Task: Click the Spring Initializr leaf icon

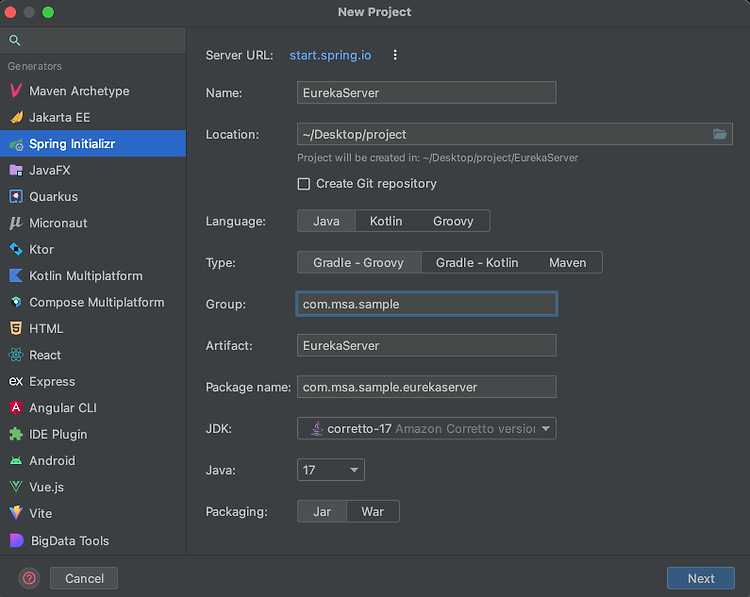Action: [x=16, y=144]
